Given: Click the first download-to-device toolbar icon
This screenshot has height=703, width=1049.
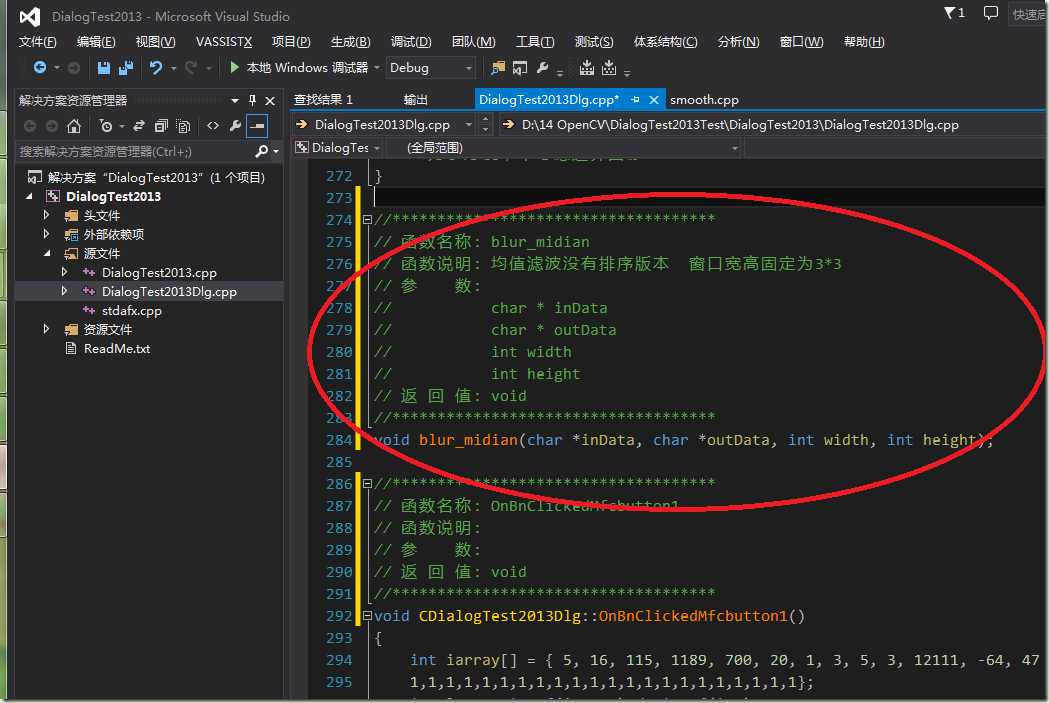Looking at the screenshot, I should (x=587, y=68).
